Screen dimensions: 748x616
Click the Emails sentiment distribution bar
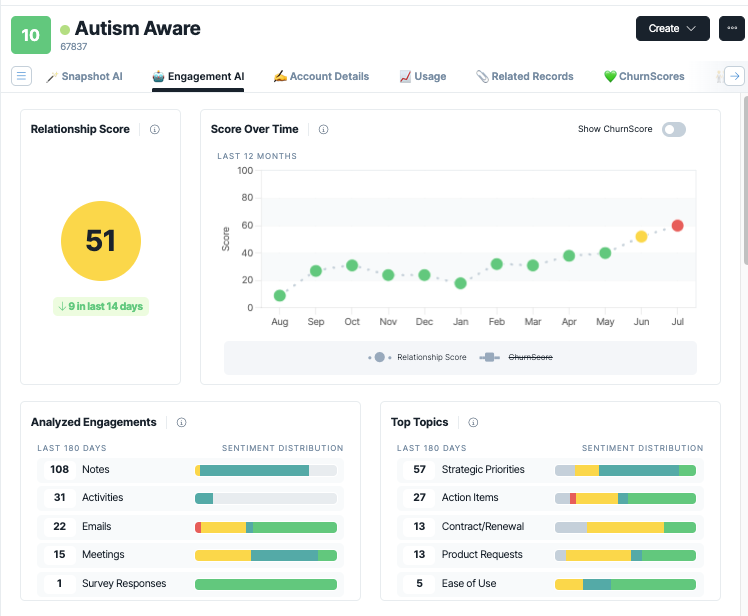coord(266,527)
